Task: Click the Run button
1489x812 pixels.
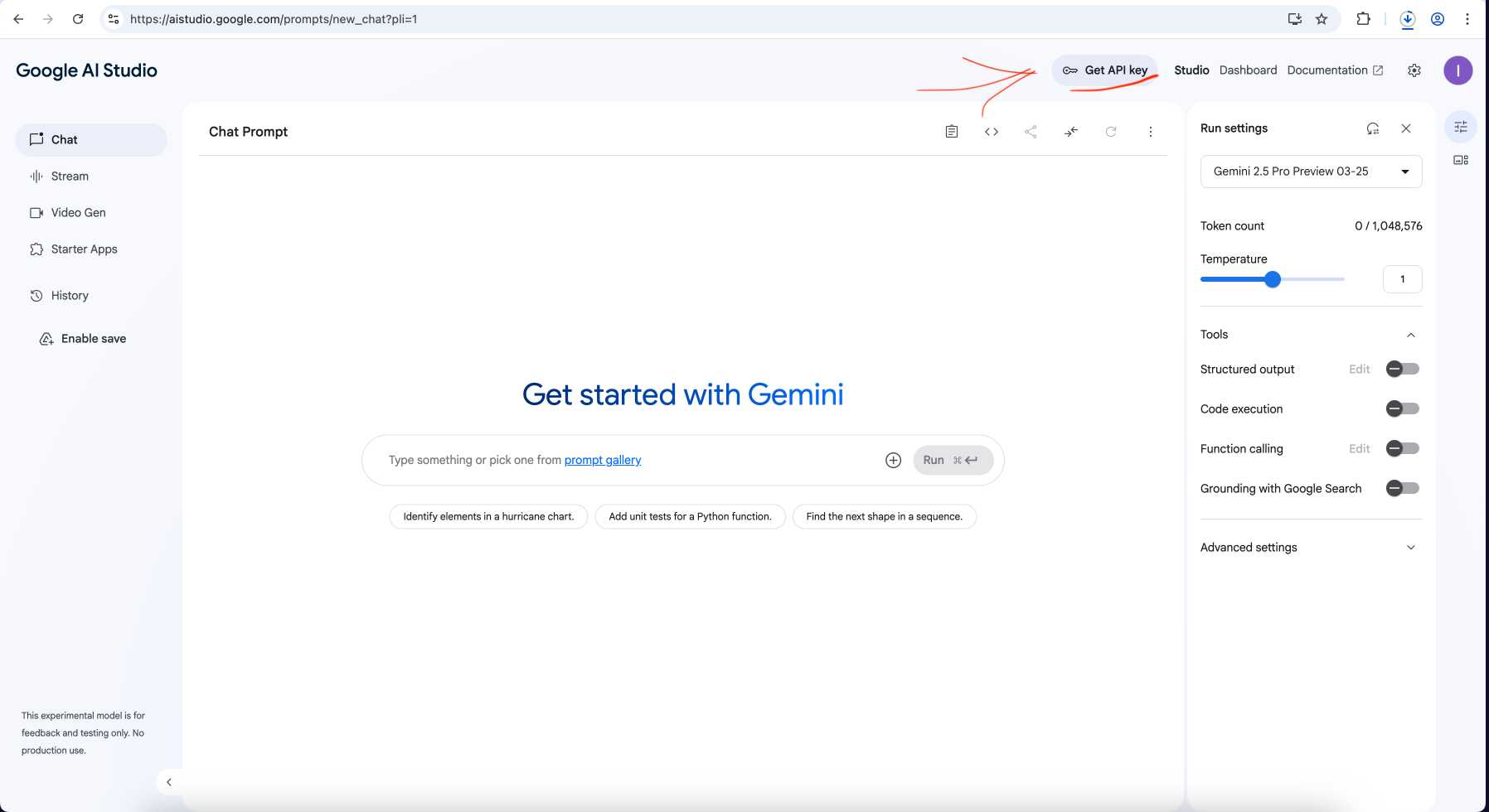Action: 953,460
